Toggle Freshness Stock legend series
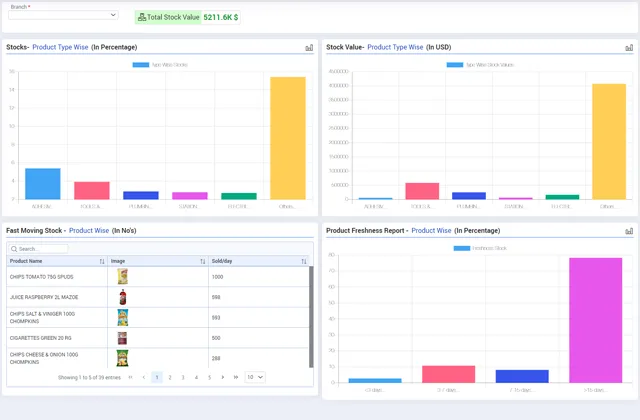The width and height of the screenshot is (640, 420). click(x=481, y=248)
